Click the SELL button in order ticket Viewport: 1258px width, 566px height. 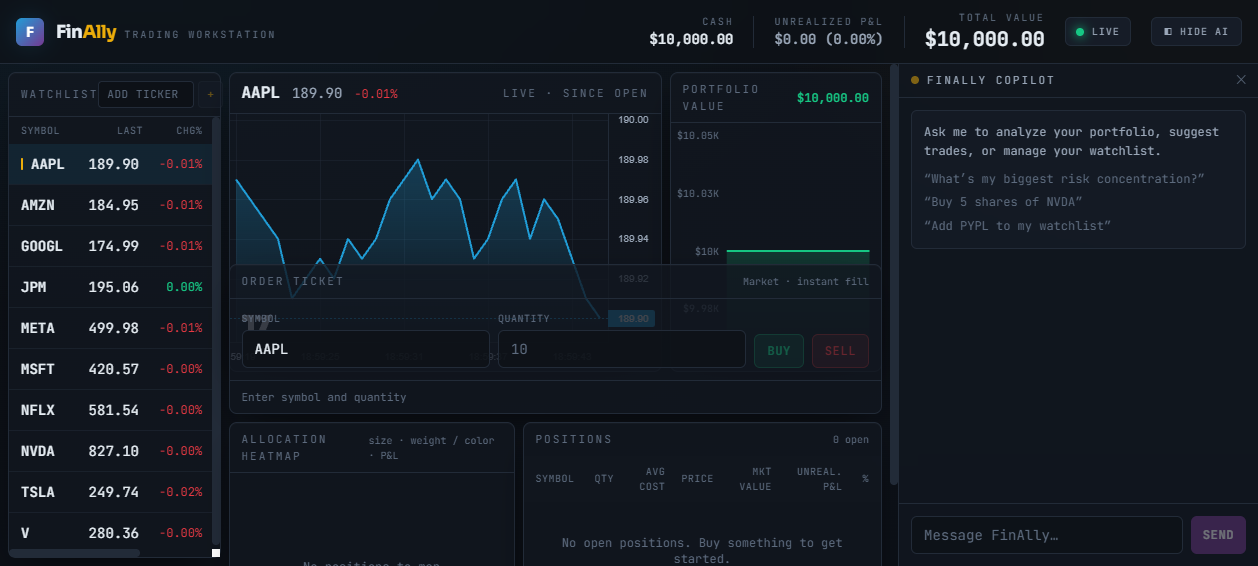(x=840, y=351)
